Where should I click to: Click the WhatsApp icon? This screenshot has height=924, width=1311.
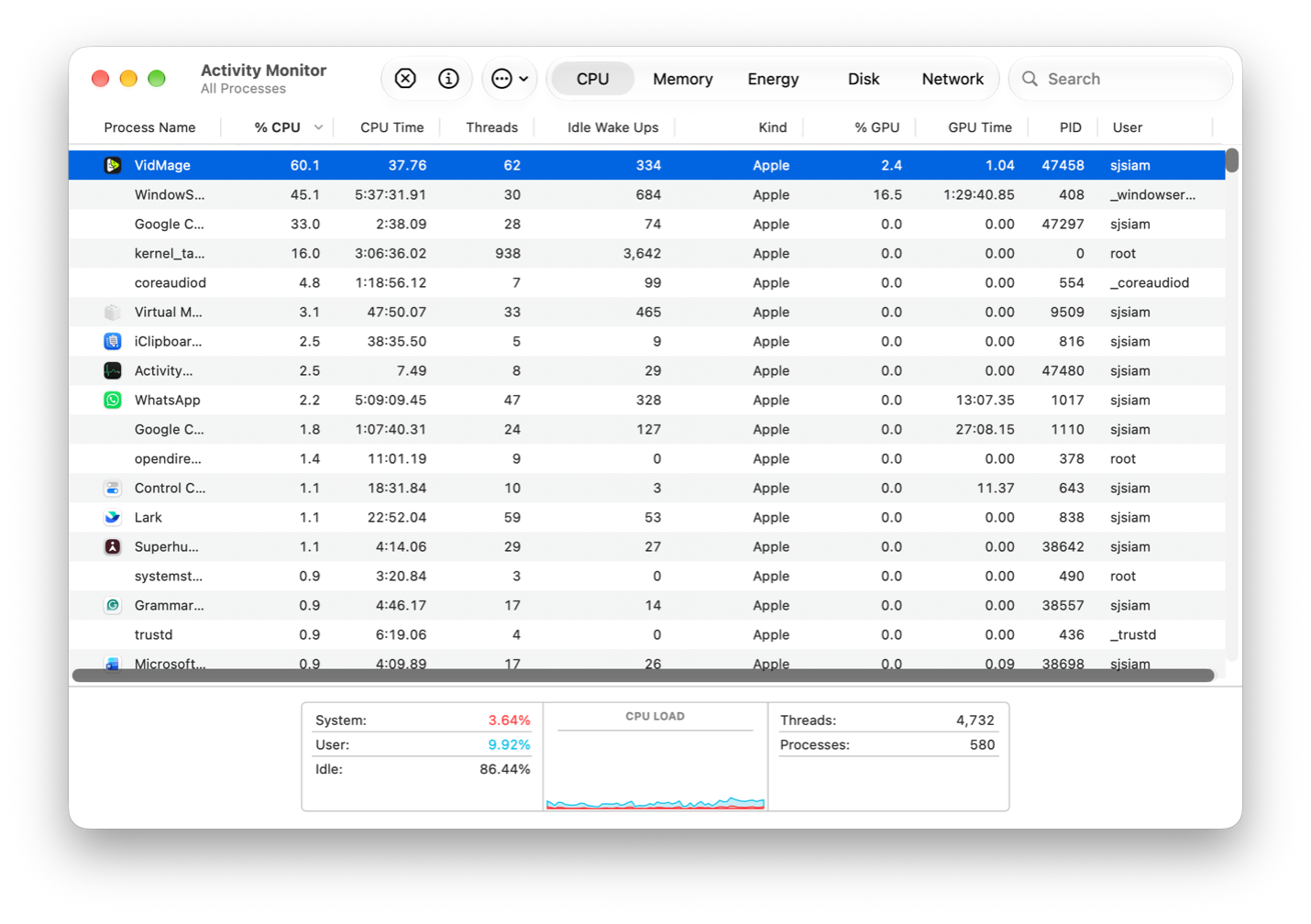[x=113, y=400]
